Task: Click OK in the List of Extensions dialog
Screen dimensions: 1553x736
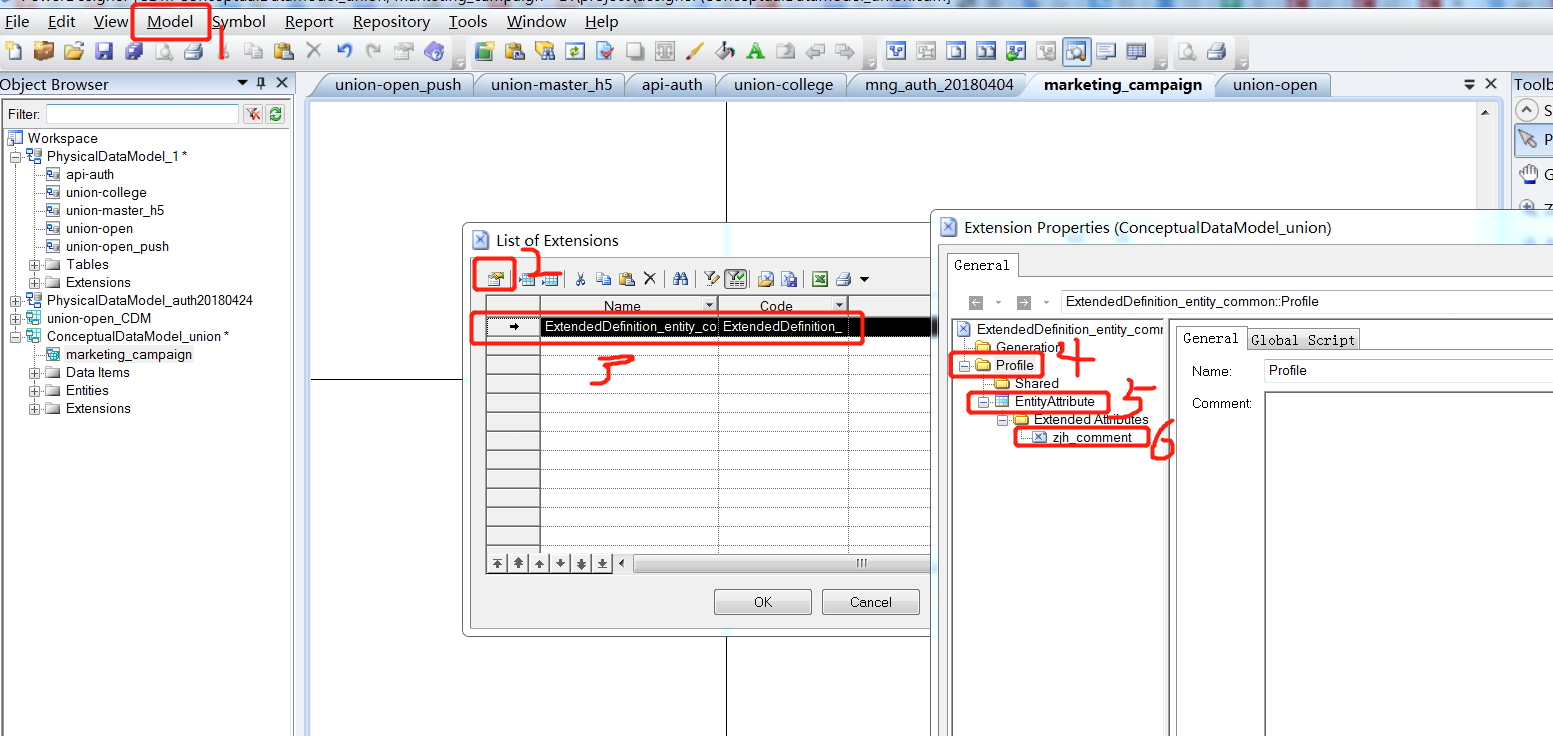Action: (762, 602)
